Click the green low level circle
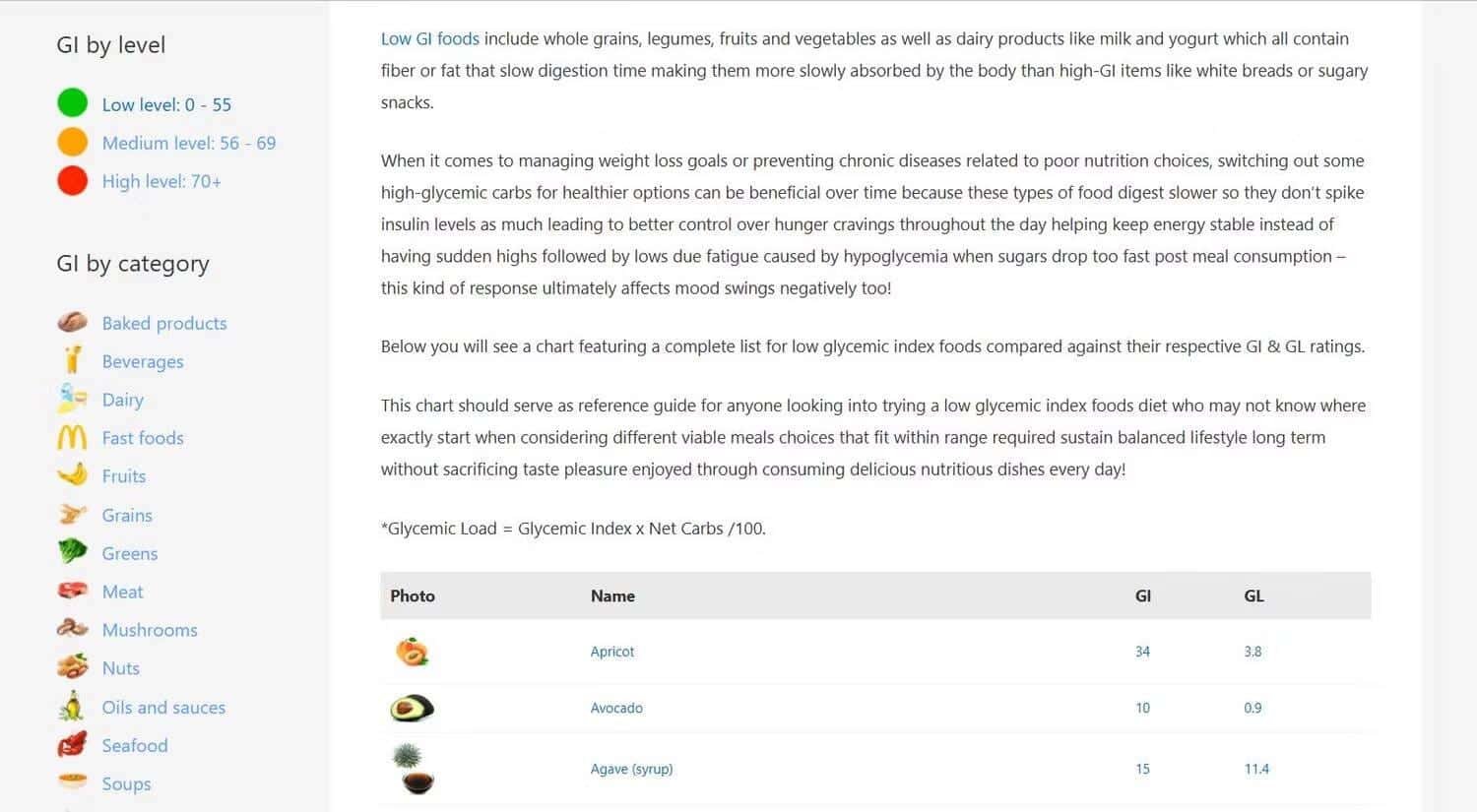Viewport: 1477px width, 812px height. point(72,103)
